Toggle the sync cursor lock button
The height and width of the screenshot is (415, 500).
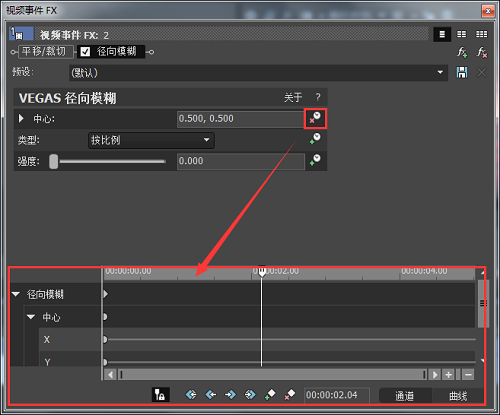click(161, 395)
